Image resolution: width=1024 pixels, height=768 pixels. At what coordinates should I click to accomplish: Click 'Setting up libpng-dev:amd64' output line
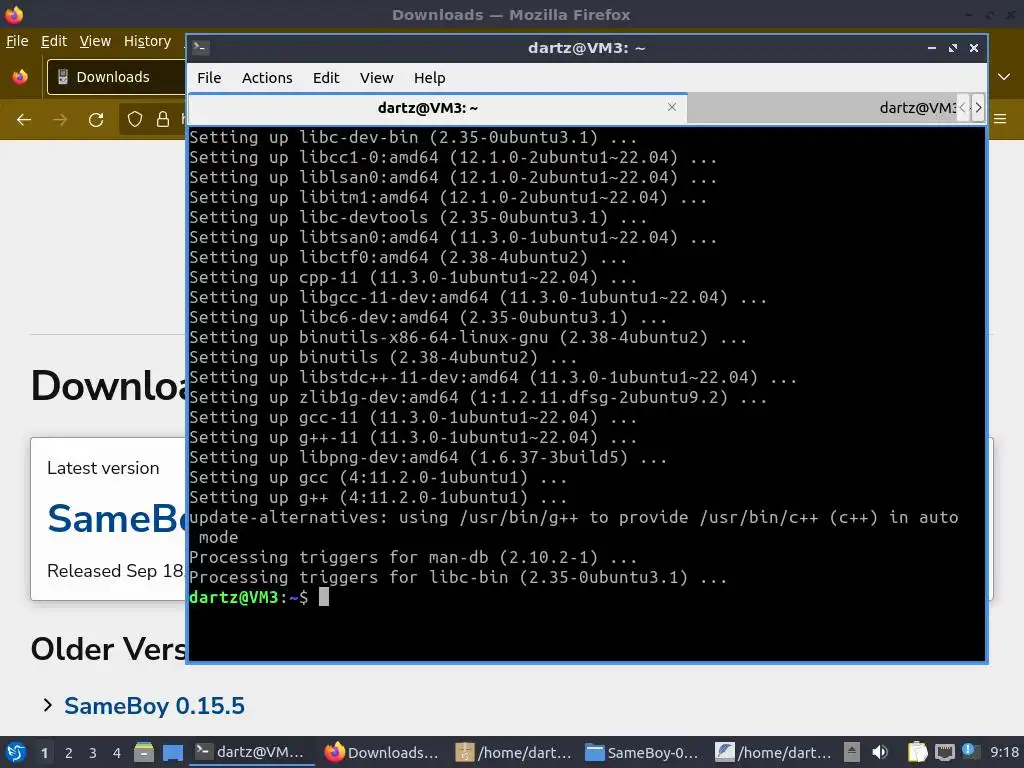coord(428,457)
